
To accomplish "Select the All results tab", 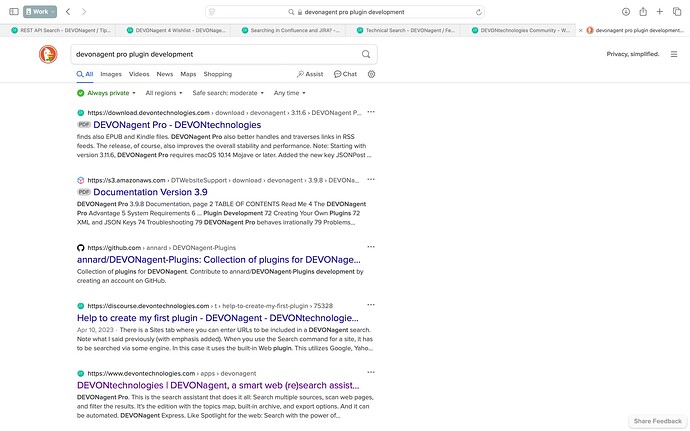I will pos(85,74).
